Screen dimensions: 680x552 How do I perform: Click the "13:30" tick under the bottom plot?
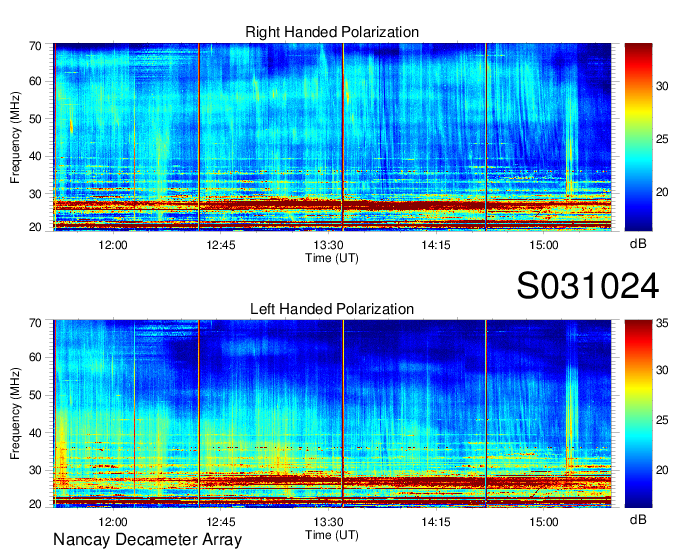[x=328, y=522]
